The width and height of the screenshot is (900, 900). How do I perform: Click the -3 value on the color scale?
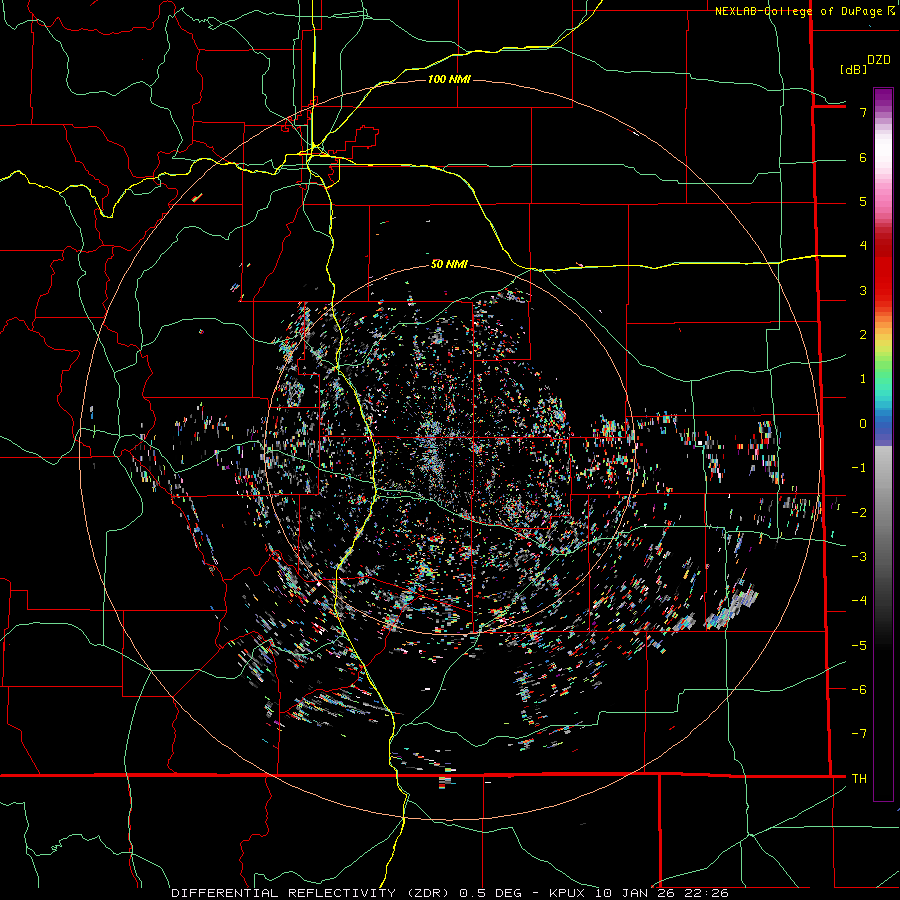(859, 556)
